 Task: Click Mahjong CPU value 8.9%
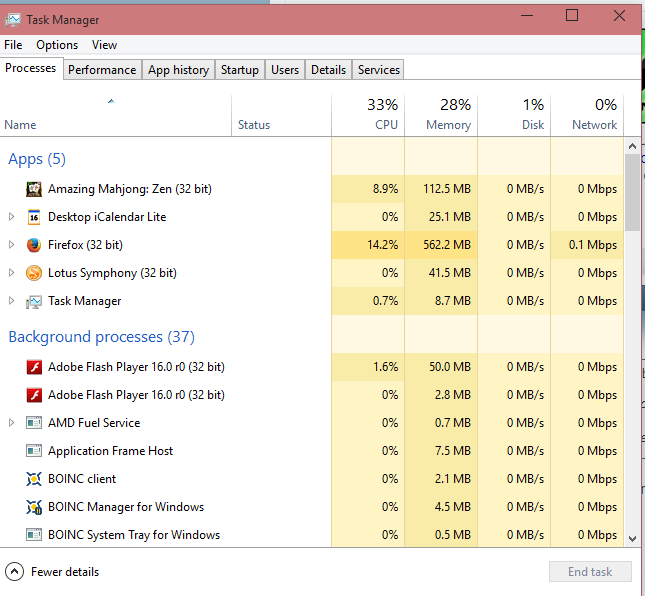[385, 189]
